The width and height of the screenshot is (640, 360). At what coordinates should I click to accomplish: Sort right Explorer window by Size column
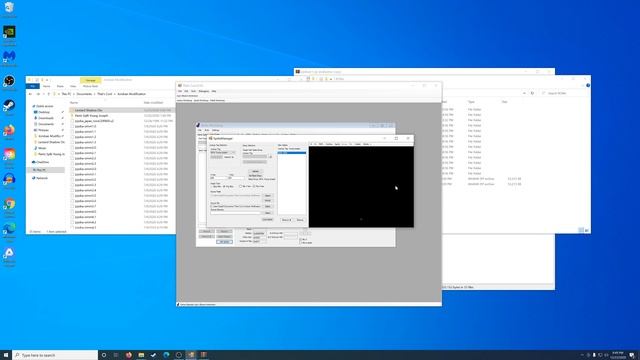504,102
